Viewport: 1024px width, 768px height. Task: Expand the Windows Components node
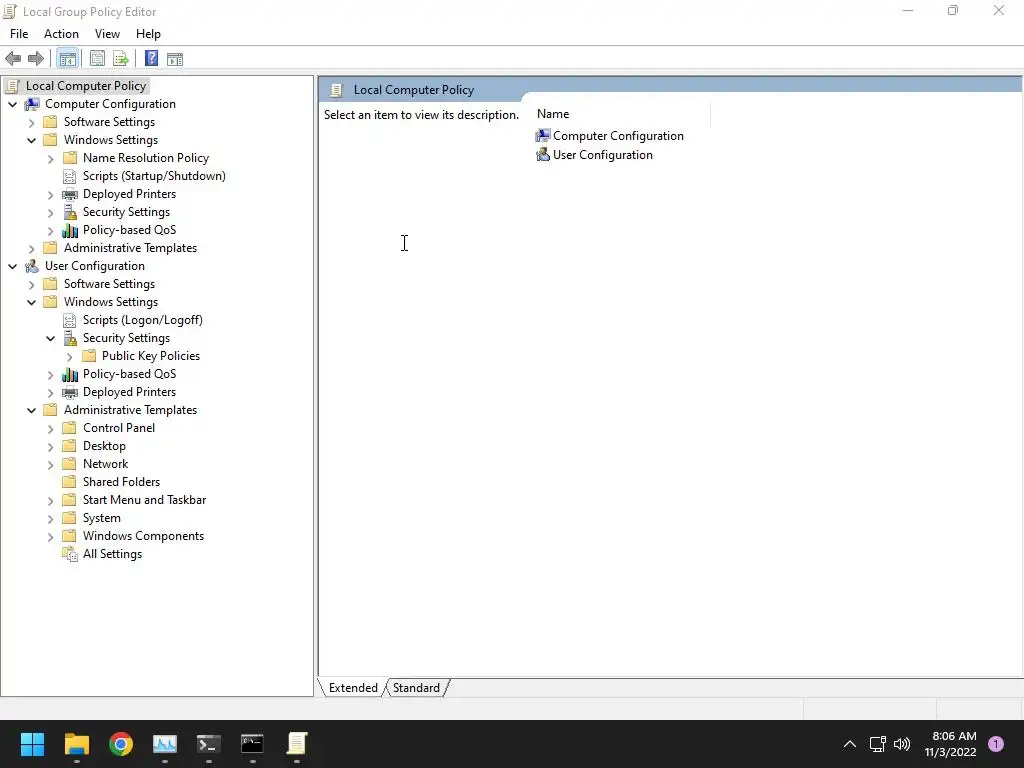point(50,536)
